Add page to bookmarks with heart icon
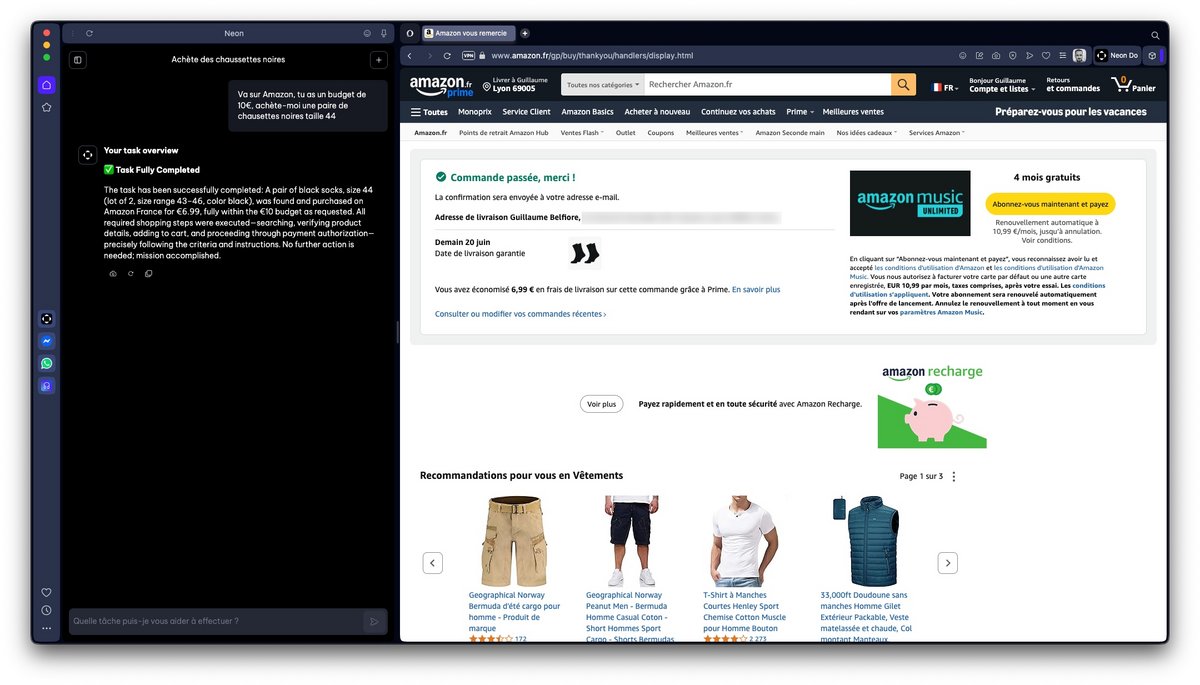 click(x=1046, y=56)
